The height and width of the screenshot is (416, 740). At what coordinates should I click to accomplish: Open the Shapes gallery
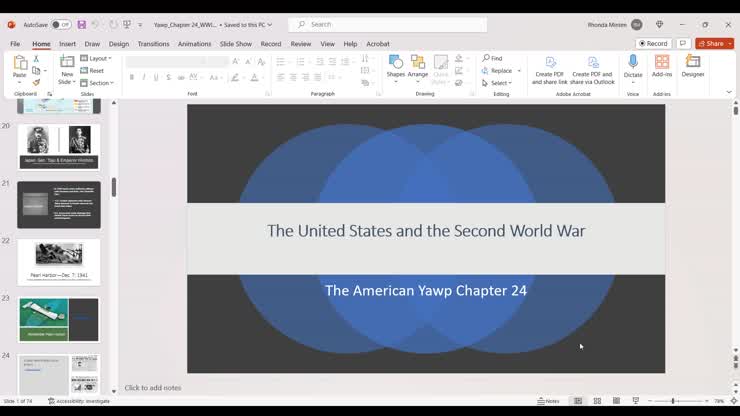click(396, 66)
